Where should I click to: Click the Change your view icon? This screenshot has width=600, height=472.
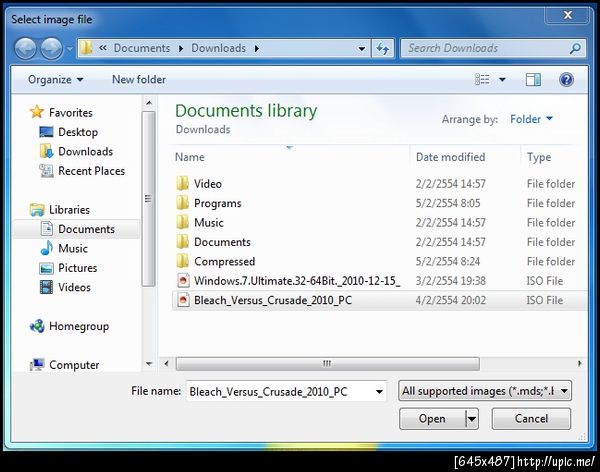tap(482, 79)
